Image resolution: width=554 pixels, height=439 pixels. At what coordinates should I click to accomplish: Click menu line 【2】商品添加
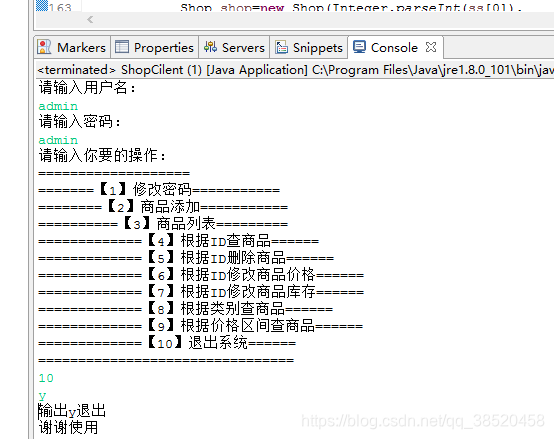click(x=163, y=207)
